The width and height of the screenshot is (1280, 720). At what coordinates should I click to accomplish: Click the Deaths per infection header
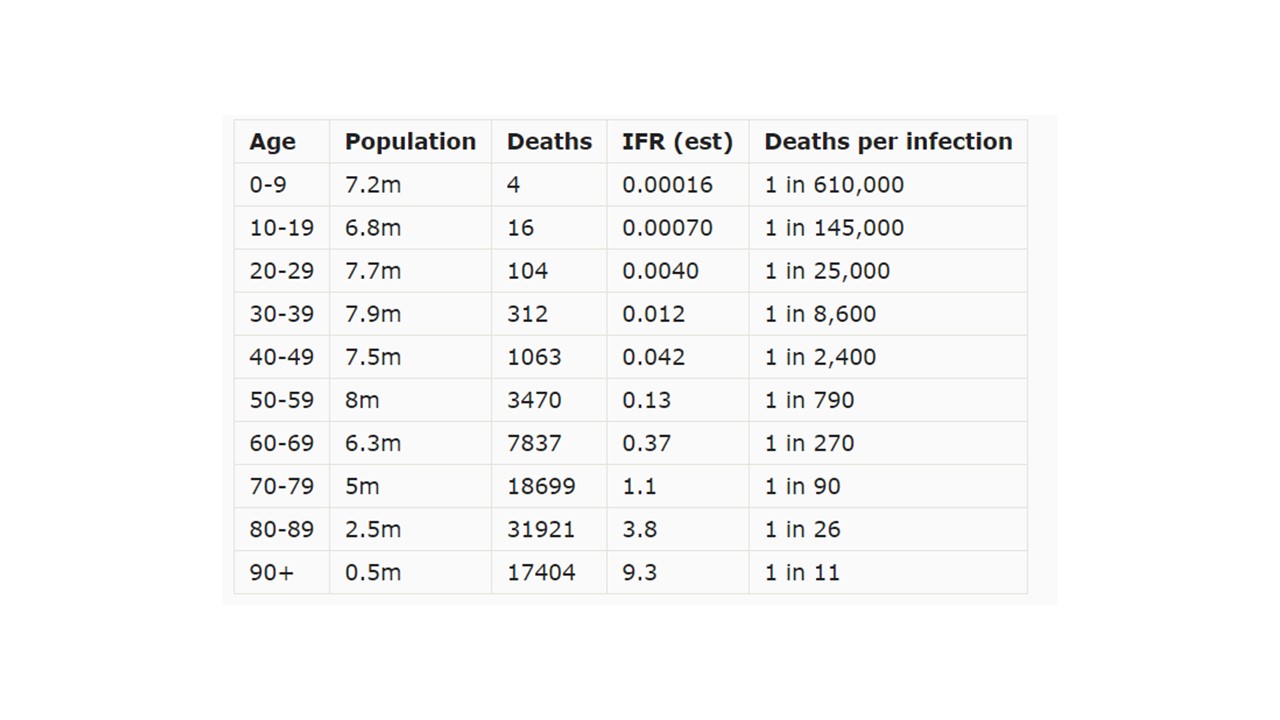click(x=888, y=142)
